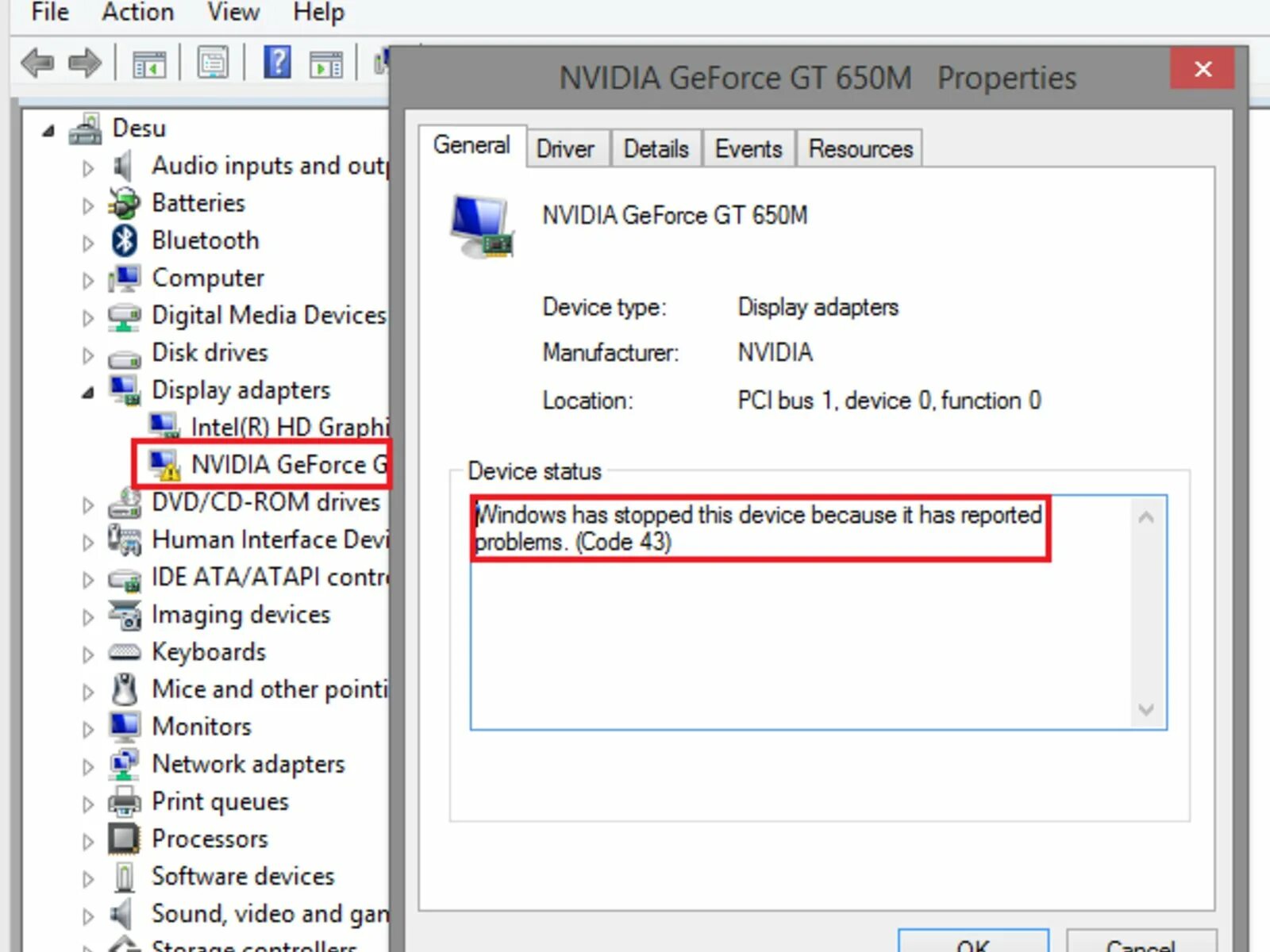This screenshot has height=952, width=1270.
Task: Expand the Bluetooth category
Action: 88,243
